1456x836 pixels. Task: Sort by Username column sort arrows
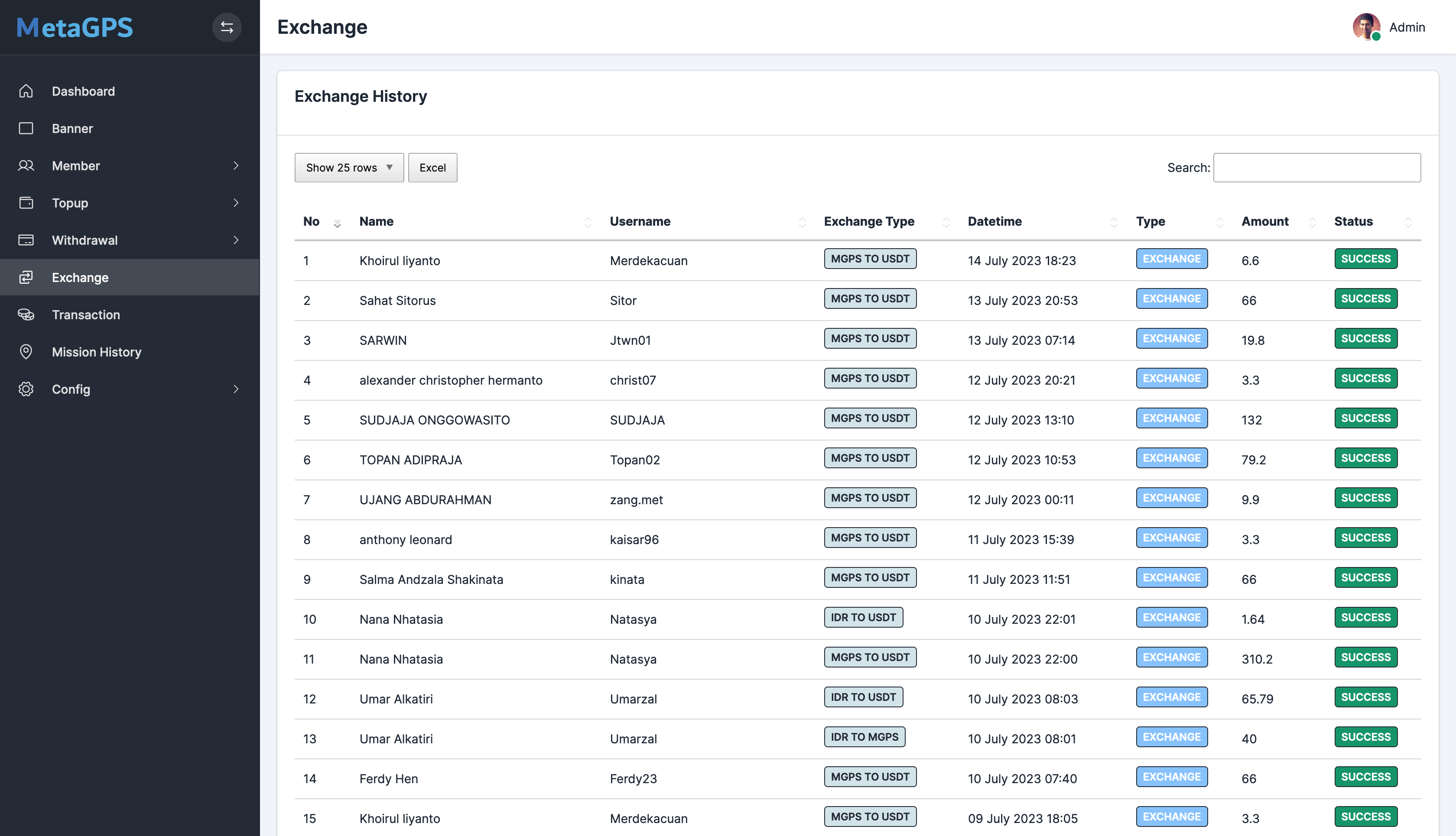click(x=802, y=222)
